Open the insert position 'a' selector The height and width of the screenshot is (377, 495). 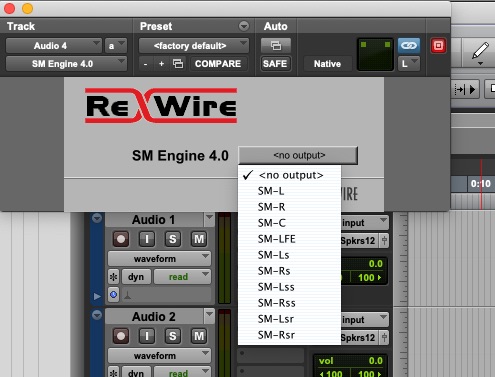[x=116, y=46]
